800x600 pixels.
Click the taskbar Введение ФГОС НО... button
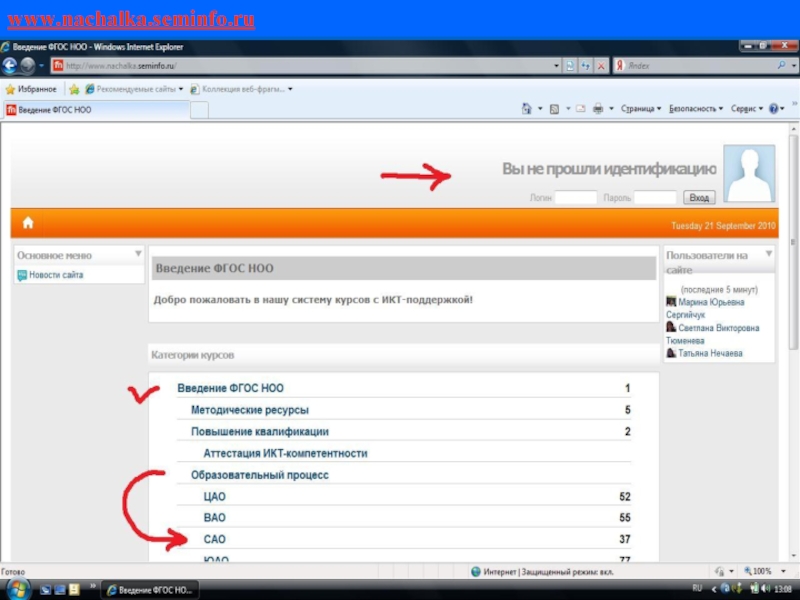click(x=150, y=590)
